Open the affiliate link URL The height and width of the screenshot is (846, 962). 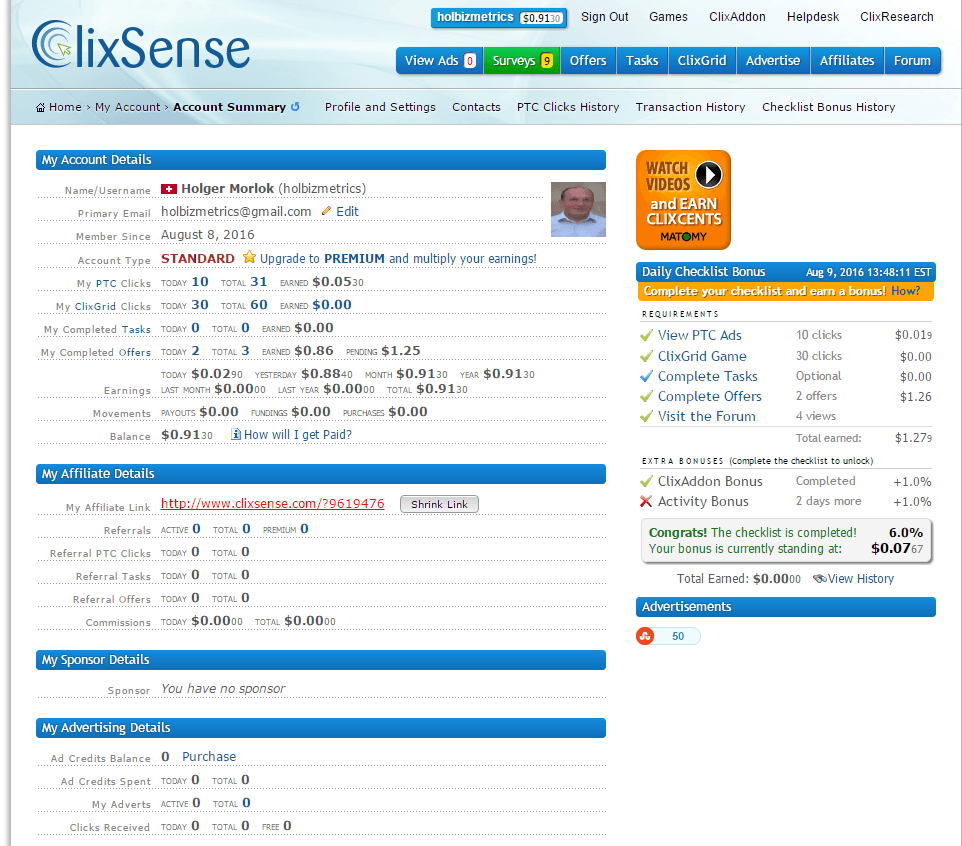coord(272,504)
